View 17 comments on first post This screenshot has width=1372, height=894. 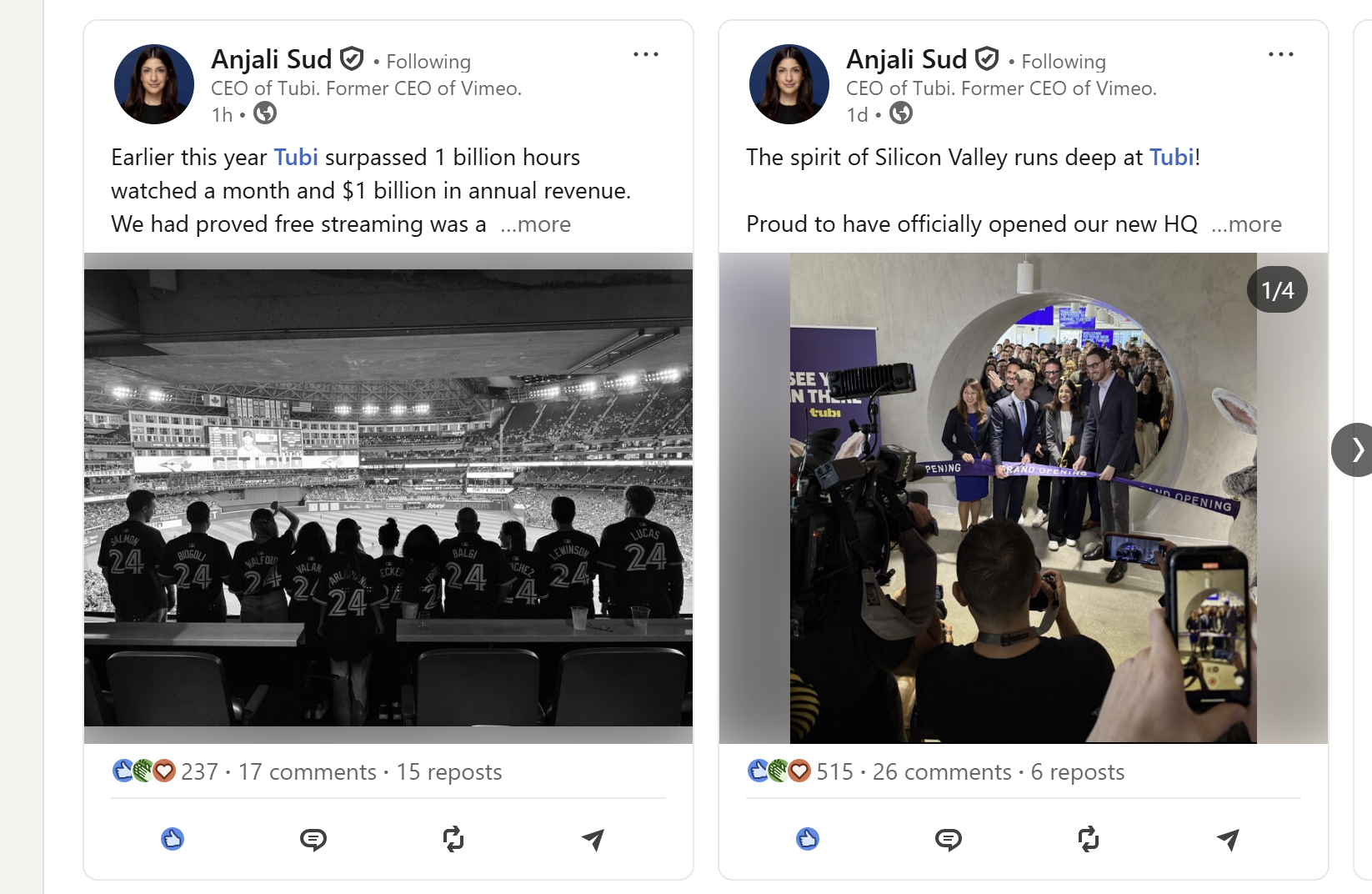click(x=308, y=772)
